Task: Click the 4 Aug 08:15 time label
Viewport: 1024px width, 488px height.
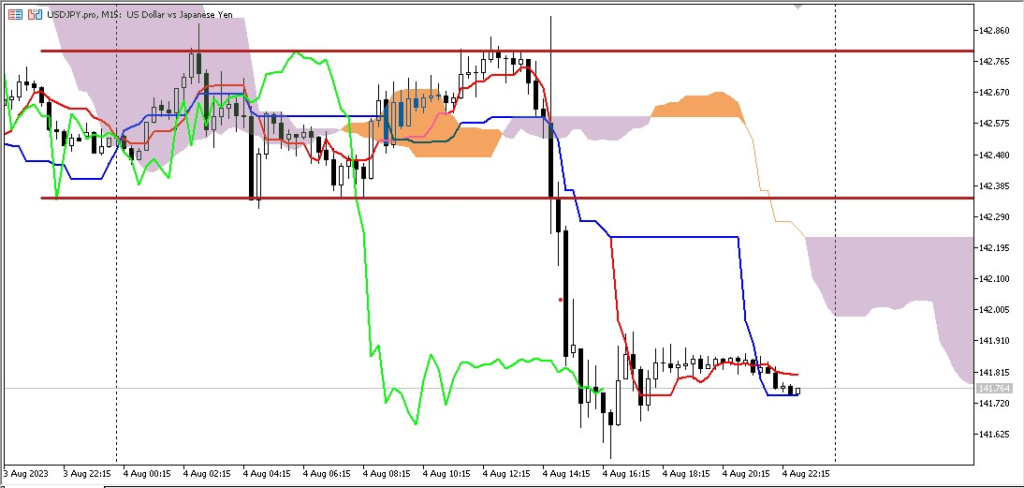Action: [387, 473]
